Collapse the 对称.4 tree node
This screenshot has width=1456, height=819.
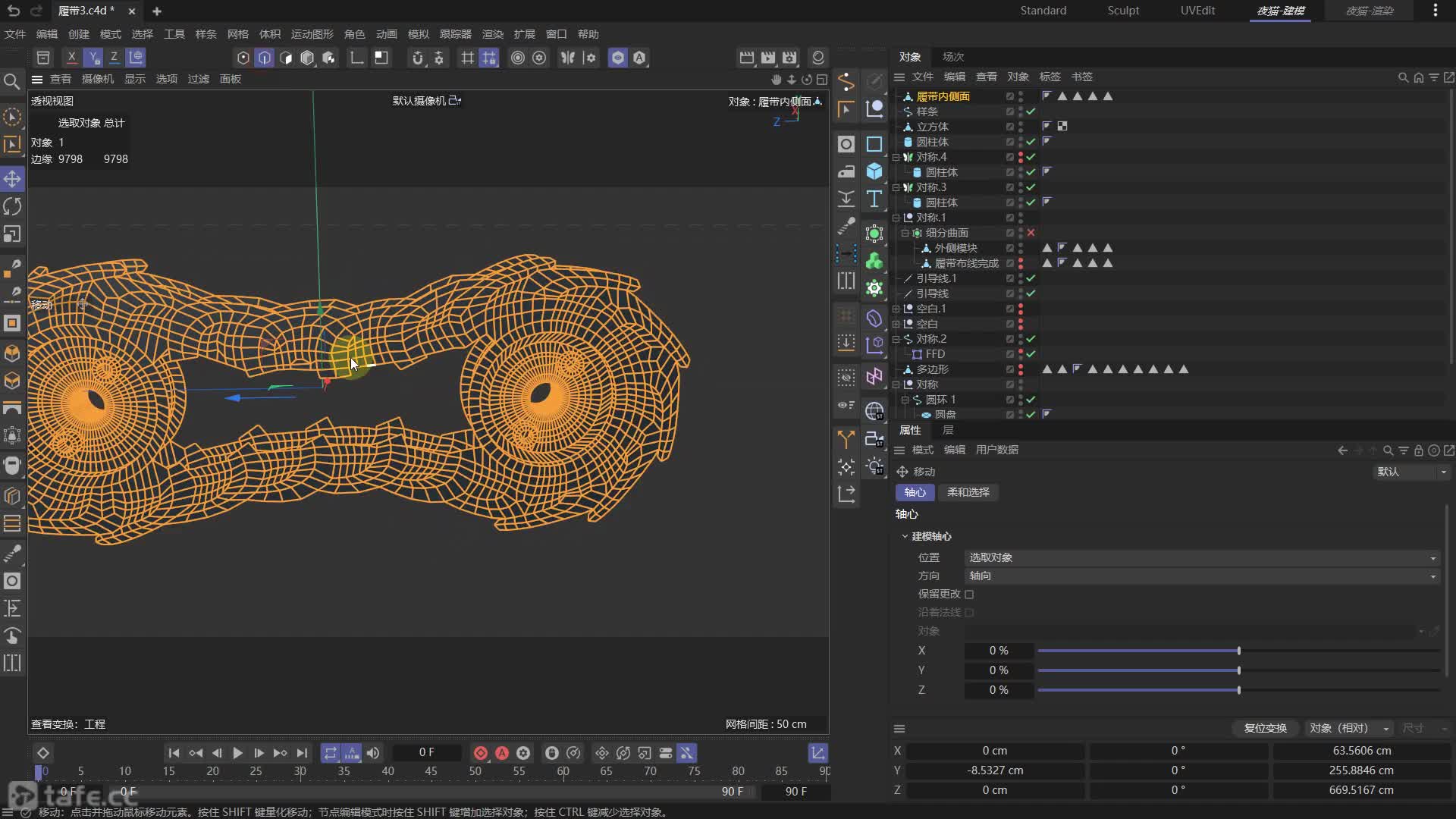click(x=896, y=157)
